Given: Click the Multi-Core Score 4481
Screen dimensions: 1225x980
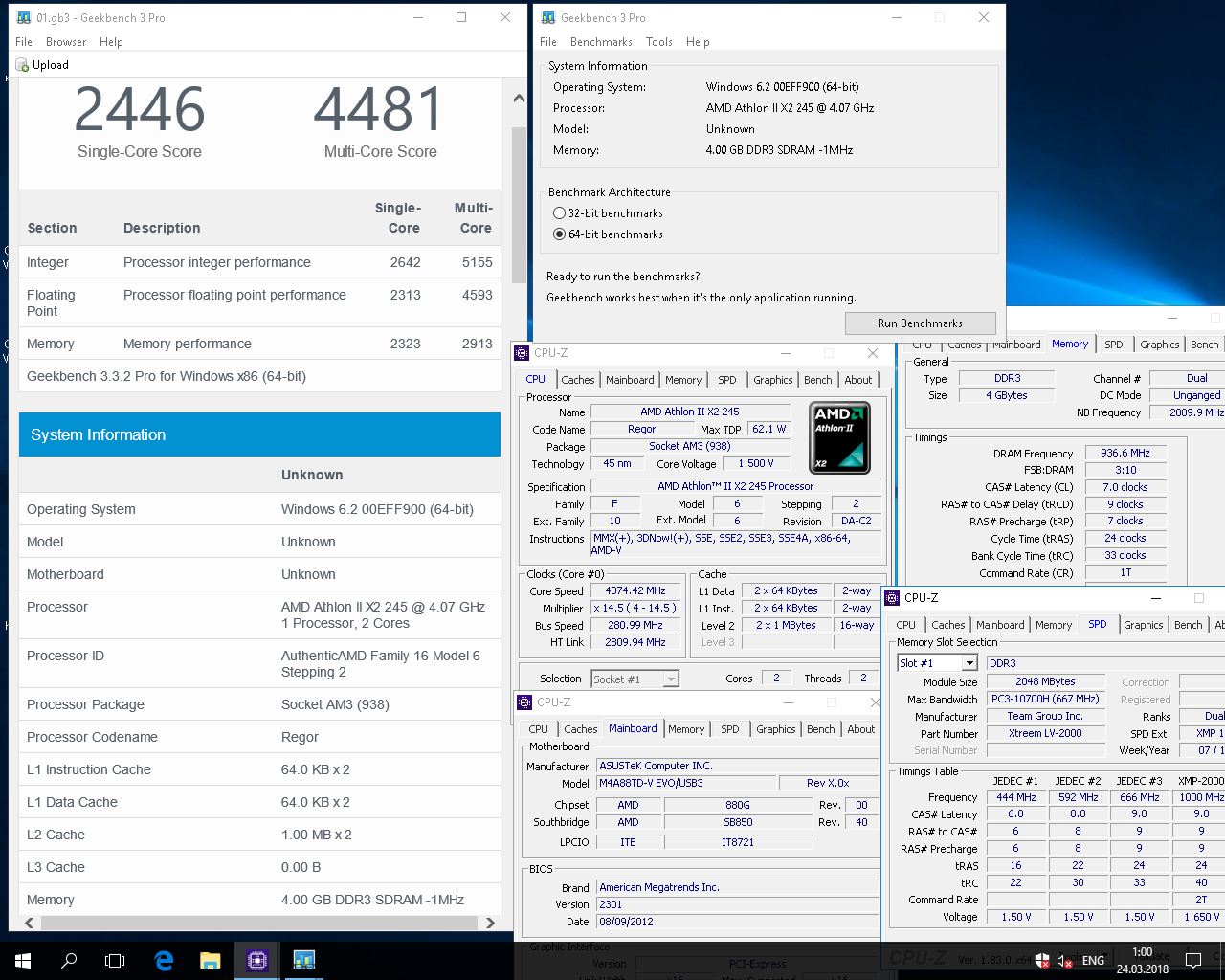Looking at the screenshot, I should 380,109.
